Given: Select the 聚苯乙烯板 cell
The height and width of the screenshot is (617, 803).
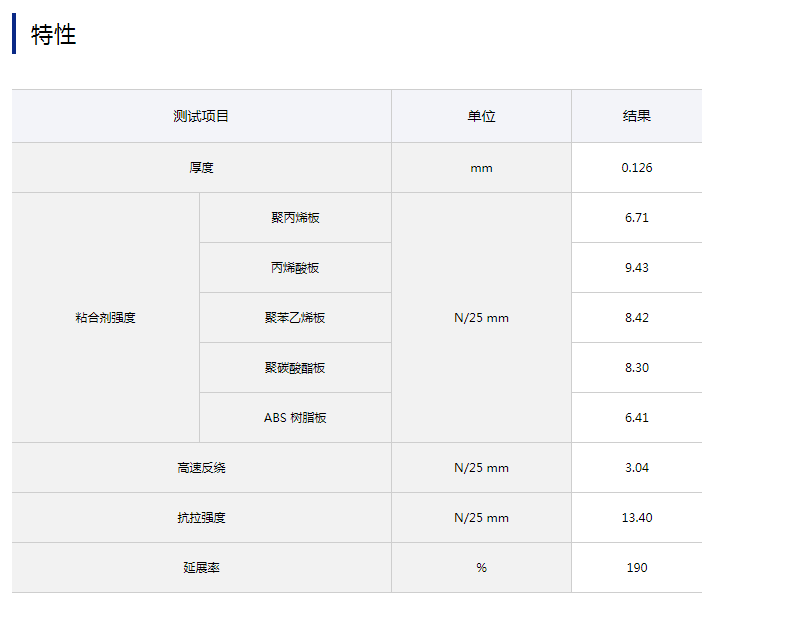Looking at the screenshot, I should (295, 318).
